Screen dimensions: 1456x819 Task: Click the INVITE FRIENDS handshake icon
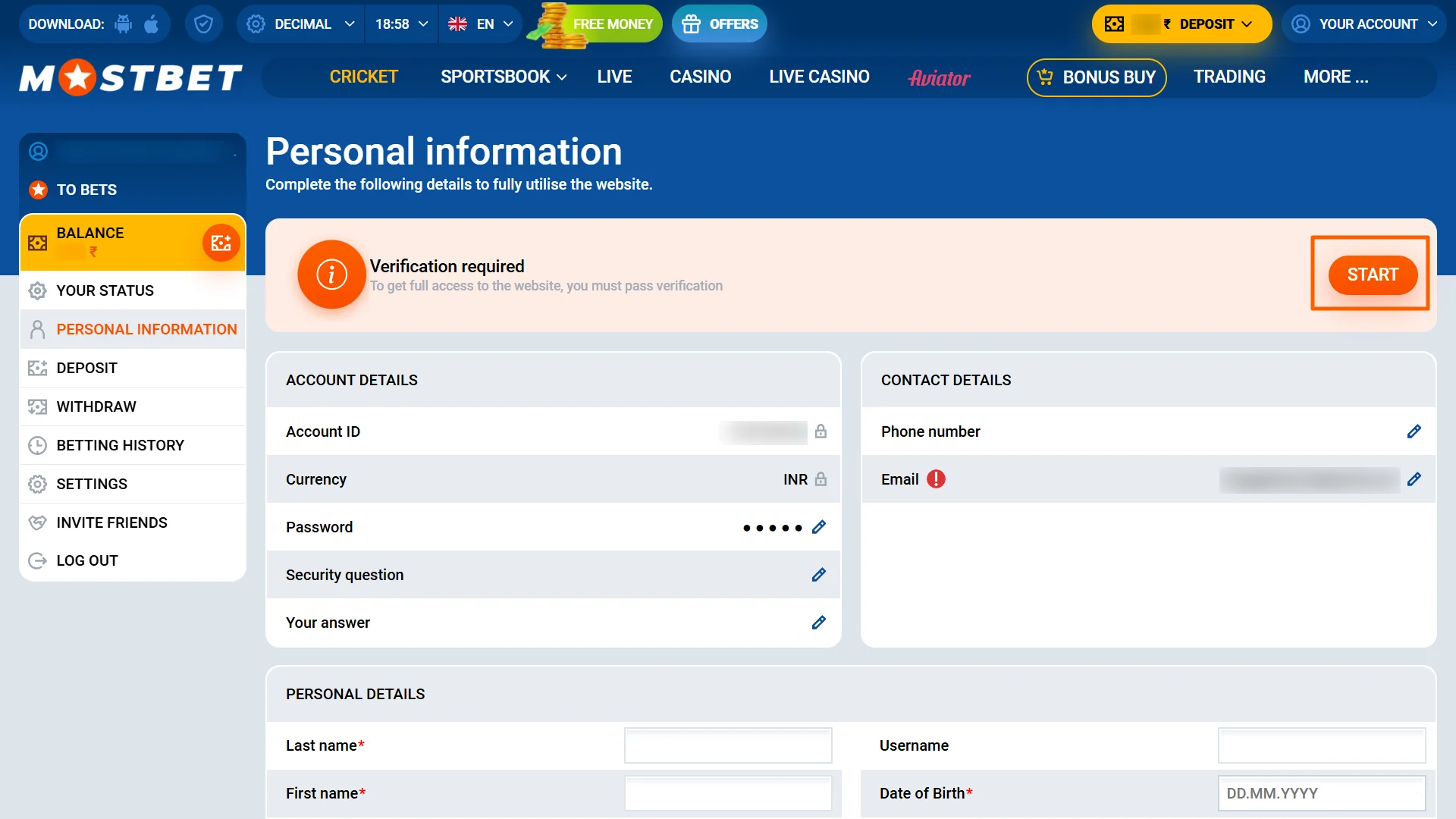[x=37, y=522]
